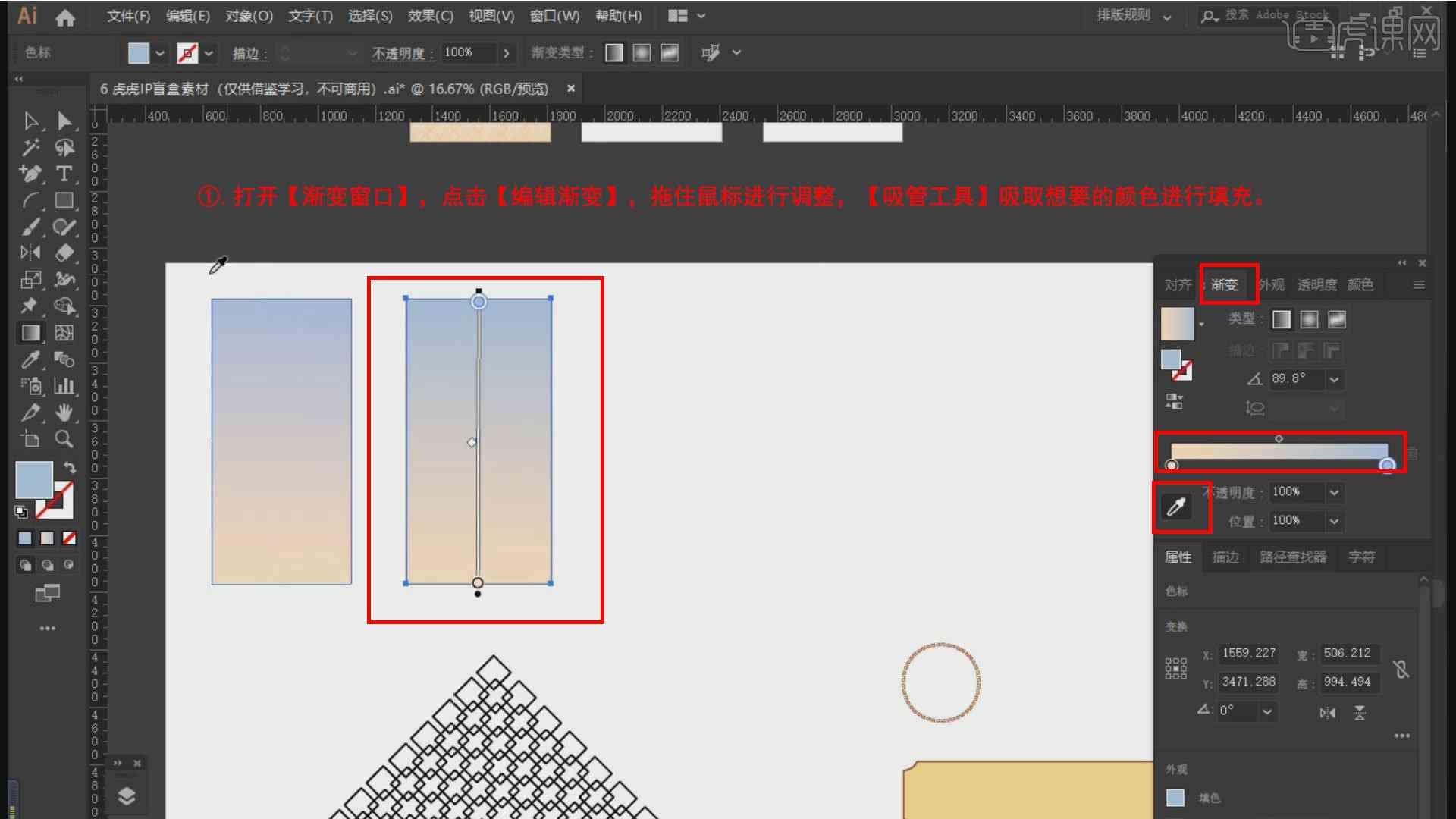Open the 文件(F) menu
This screenshot has height=819, width=1456.
[x=128, y=16]
